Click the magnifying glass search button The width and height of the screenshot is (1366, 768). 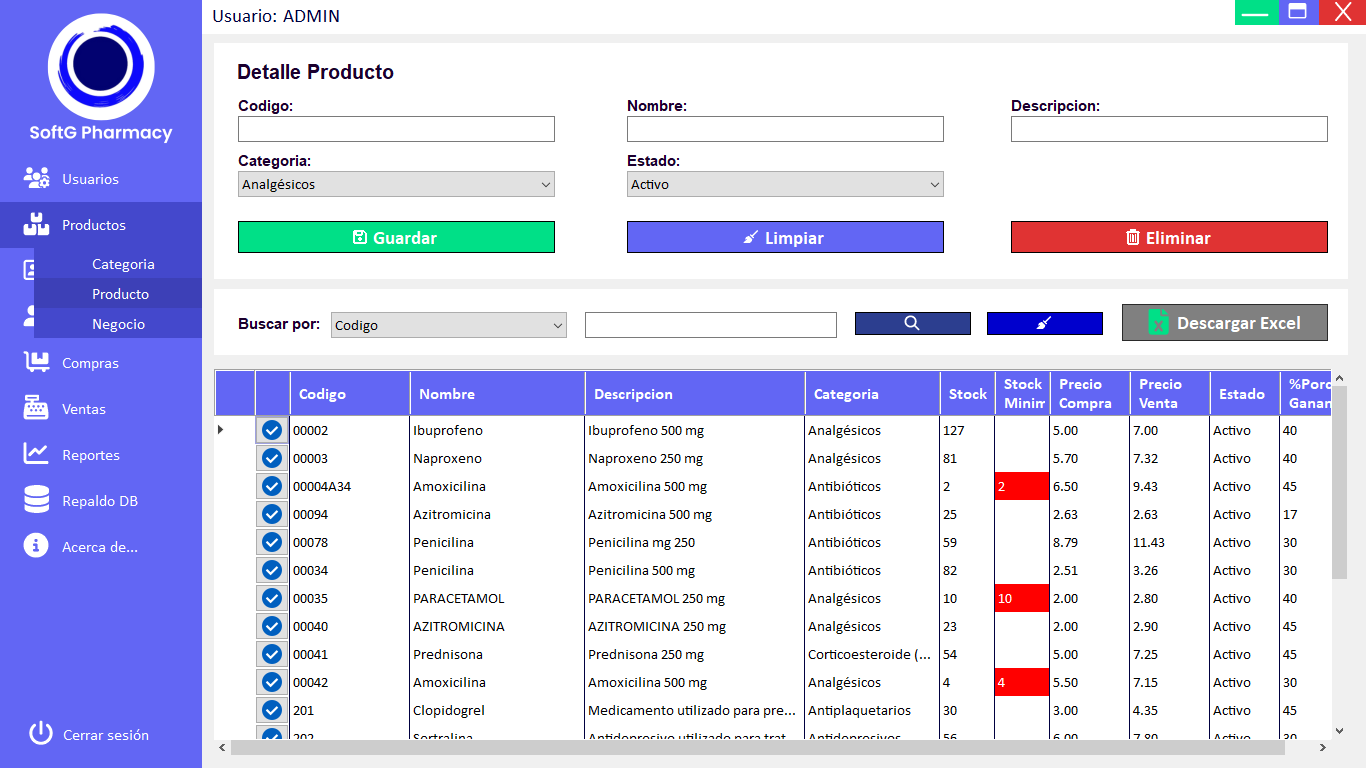pos(912,323)
